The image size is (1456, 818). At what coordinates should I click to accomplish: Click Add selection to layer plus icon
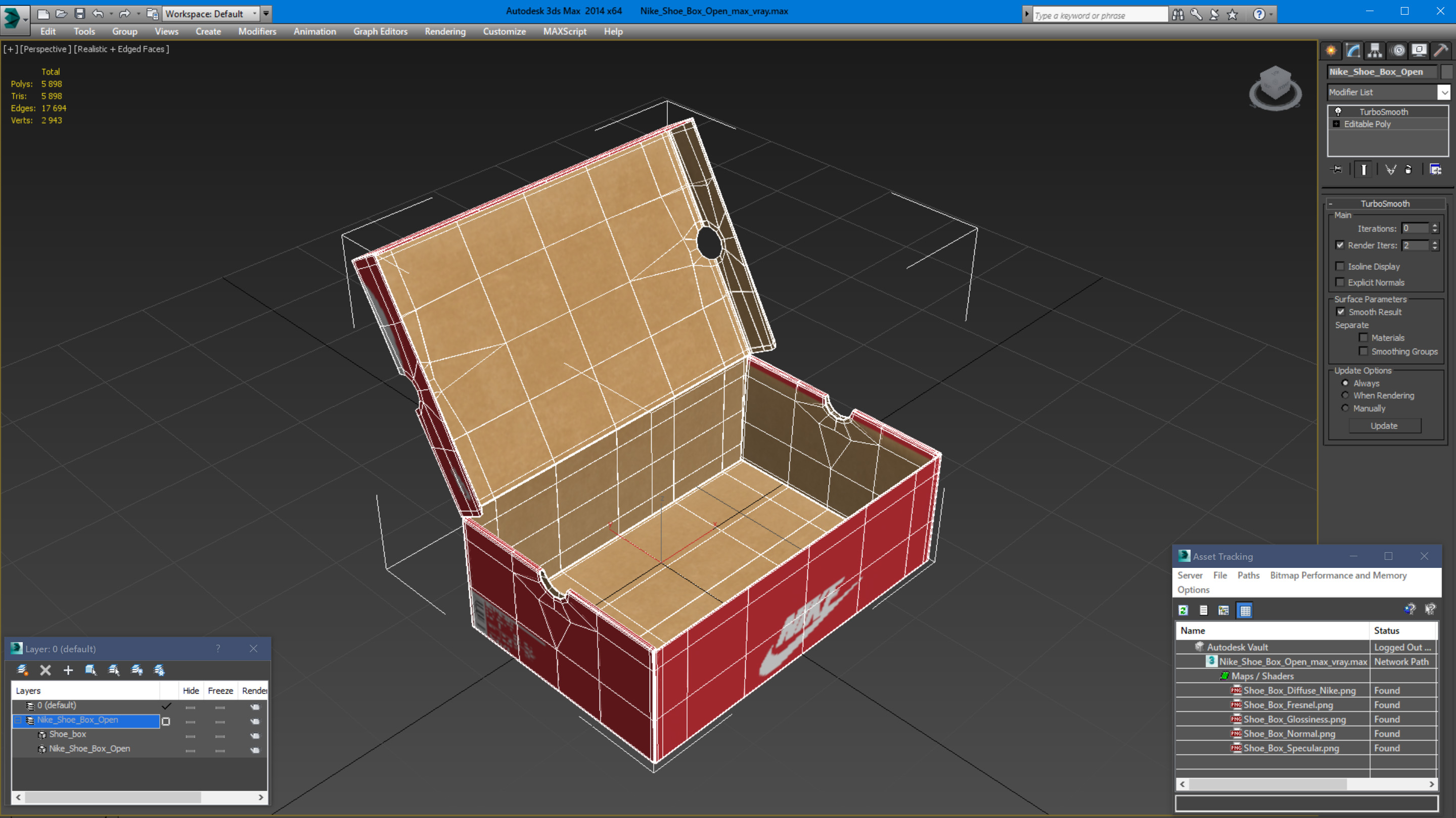pos(68,670)
